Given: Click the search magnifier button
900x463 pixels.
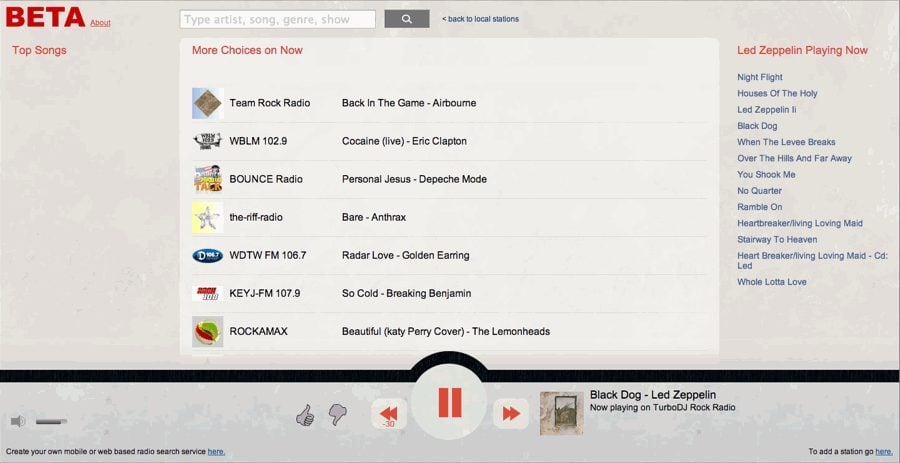Looking at the screenshot, I should click(x=406, y=19).
